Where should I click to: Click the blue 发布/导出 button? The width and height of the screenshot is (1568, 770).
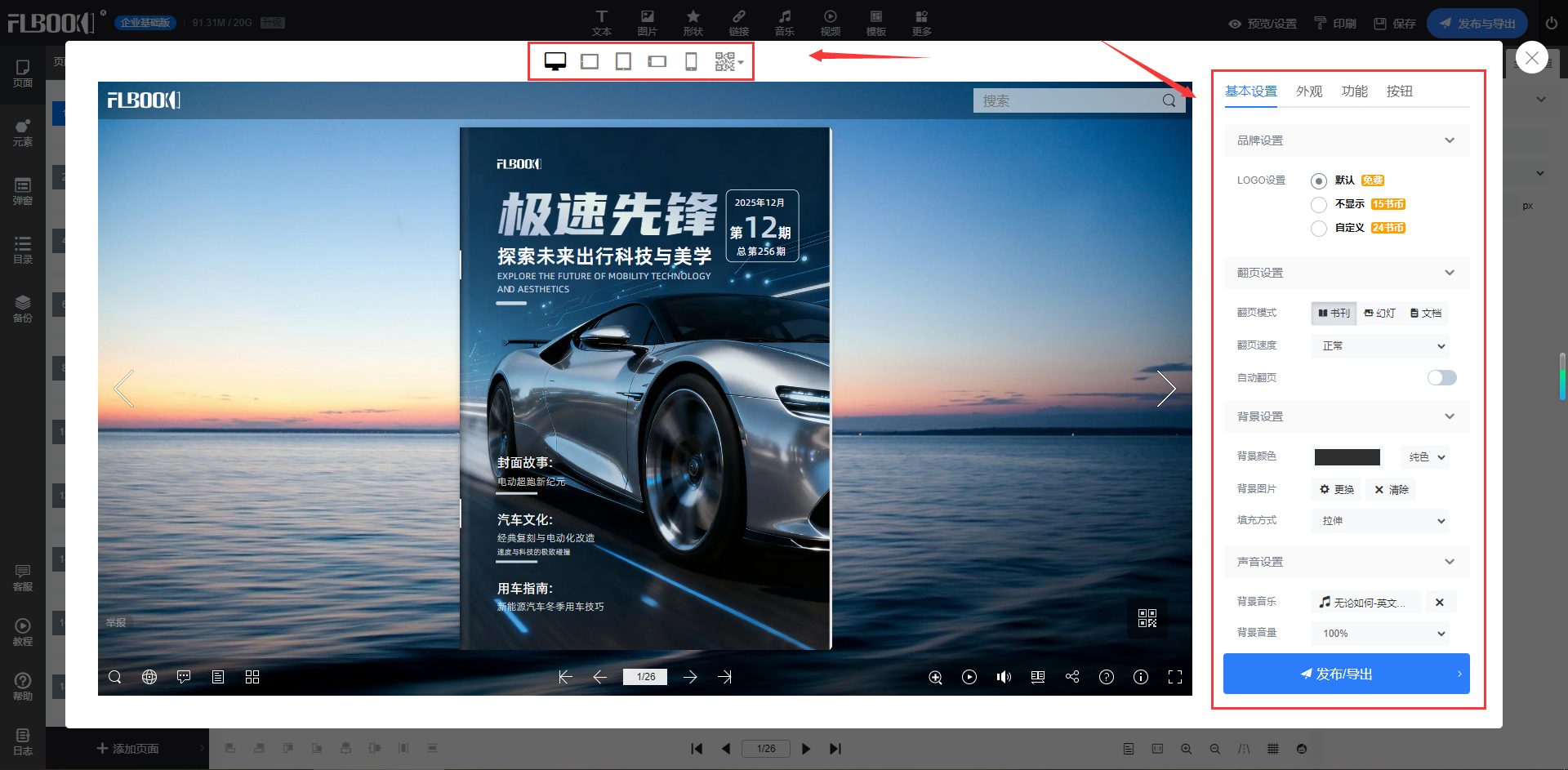pos(1345,674)
